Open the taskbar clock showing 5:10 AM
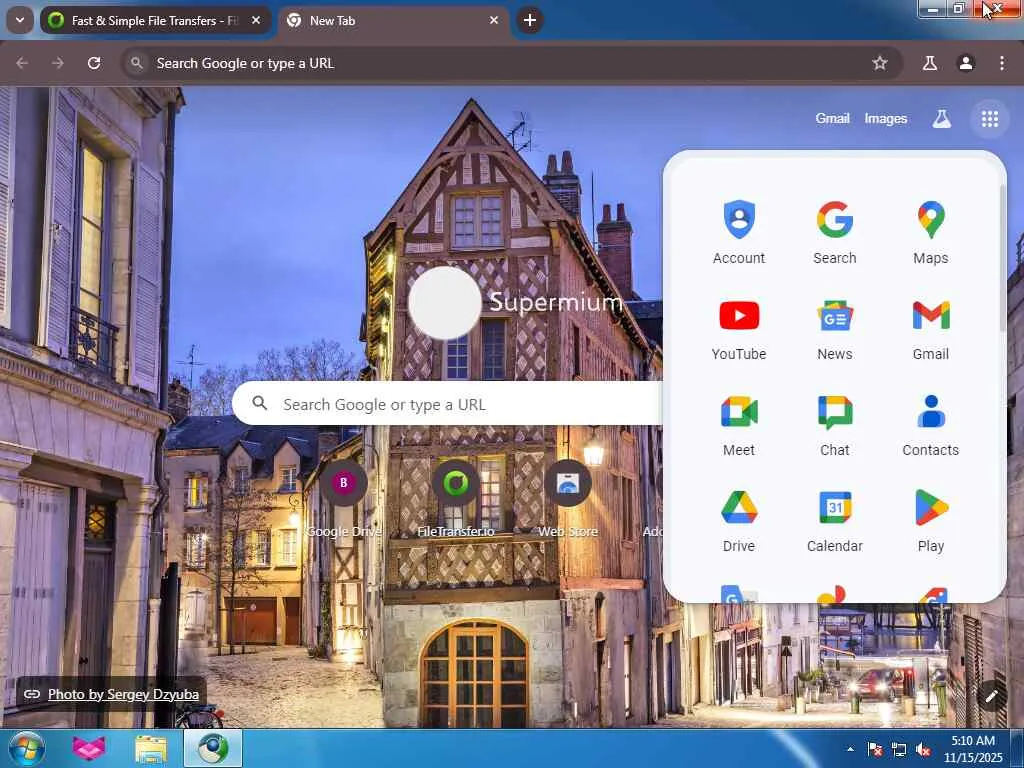 coord(973,749)
